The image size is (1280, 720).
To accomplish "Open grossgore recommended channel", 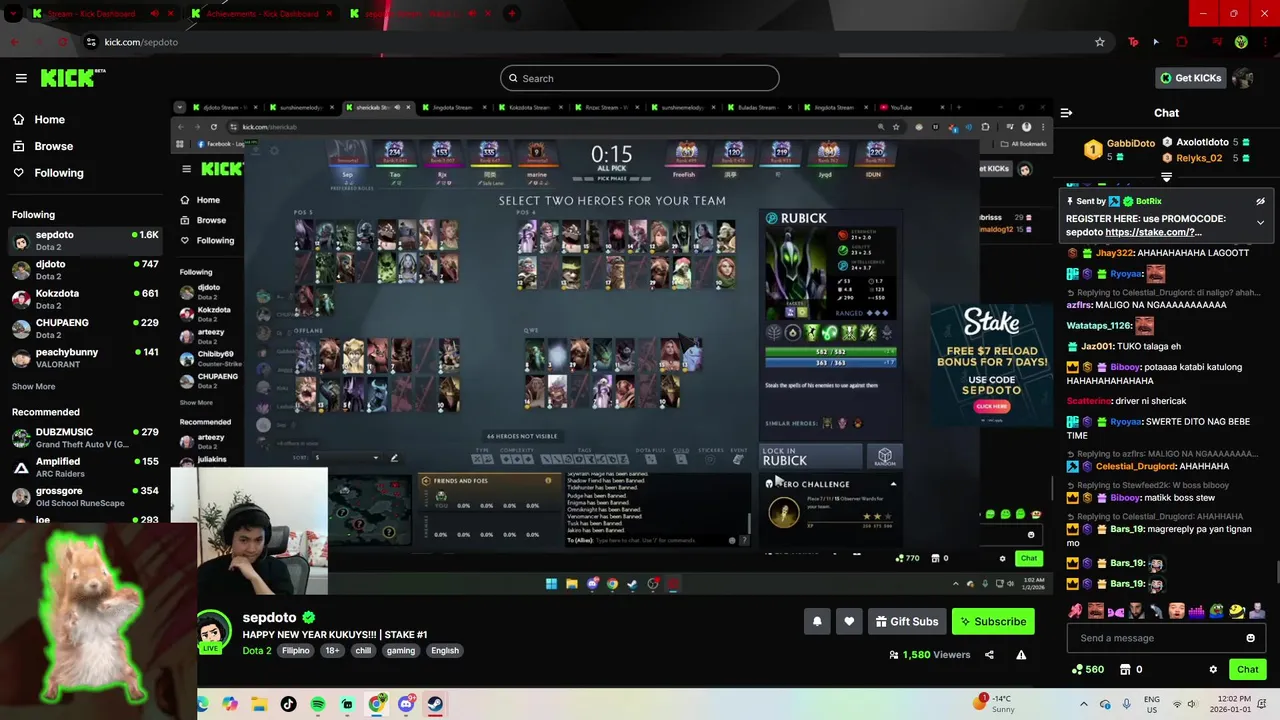I will point(85,496).
